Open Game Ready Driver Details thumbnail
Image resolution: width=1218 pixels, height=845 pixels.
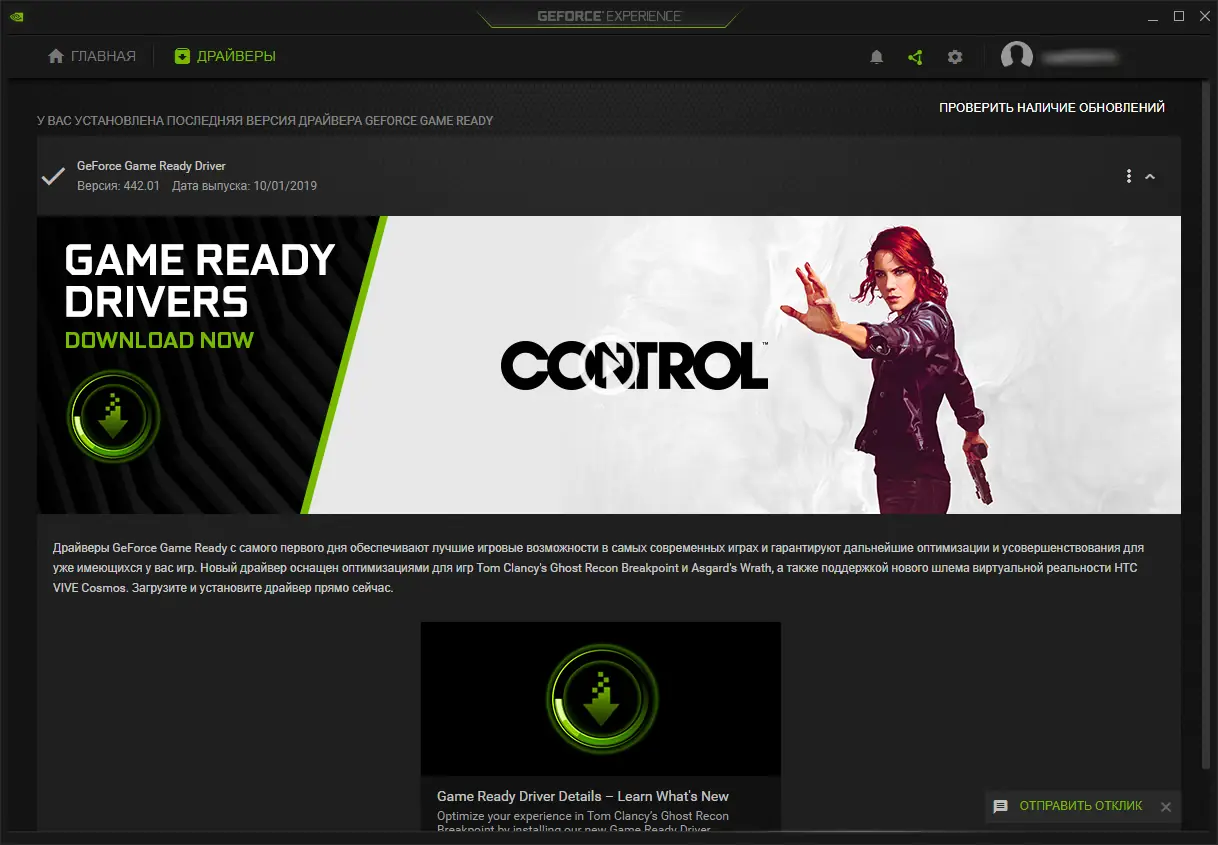(x=600, y=698)
